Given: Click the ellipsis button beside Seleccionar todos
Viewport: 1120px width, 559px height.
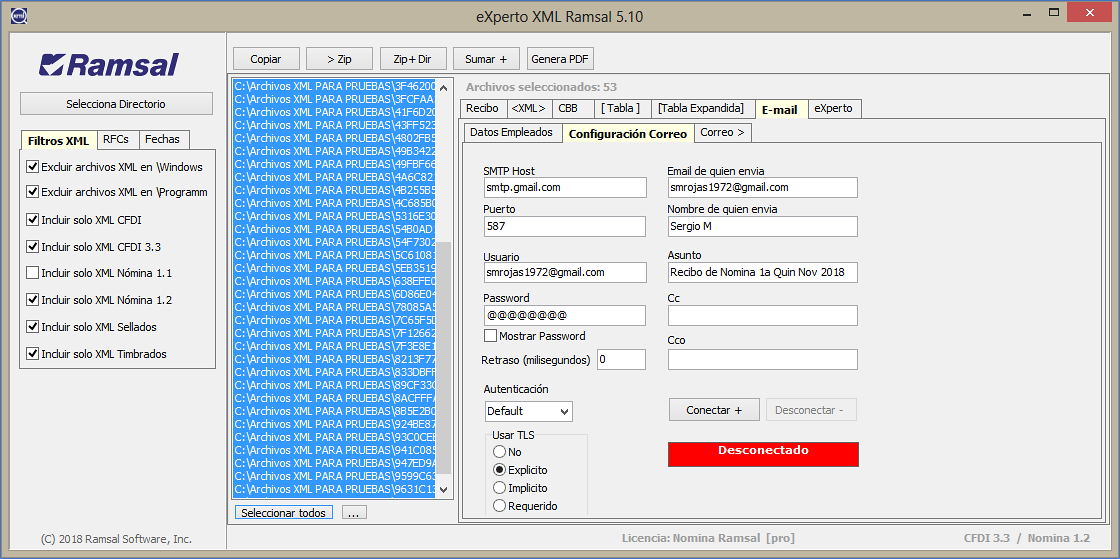Looking at the screenshot, I should [352, 513].
